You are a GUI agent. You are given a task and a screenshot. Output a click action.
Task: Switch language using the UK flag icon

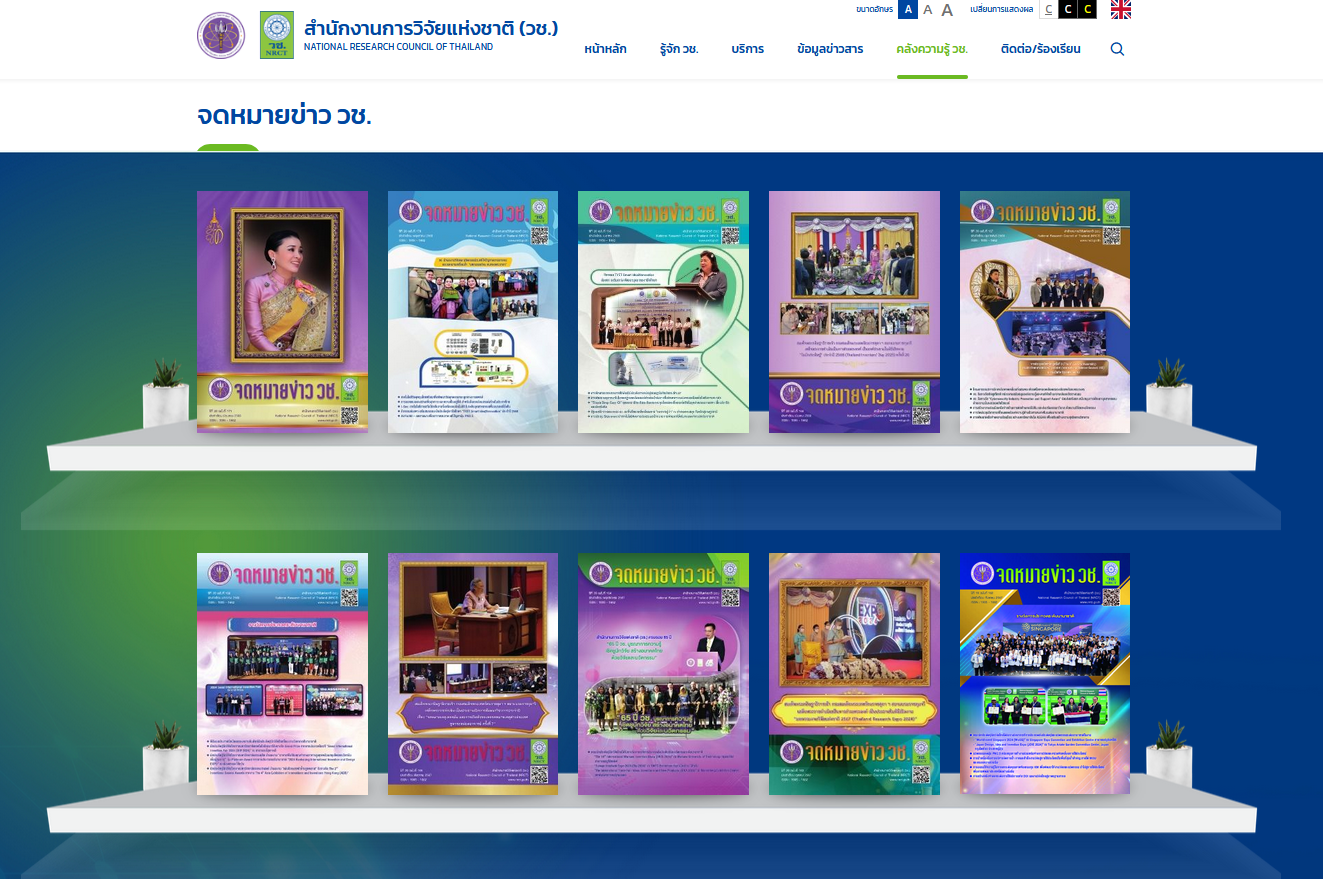1121,9
